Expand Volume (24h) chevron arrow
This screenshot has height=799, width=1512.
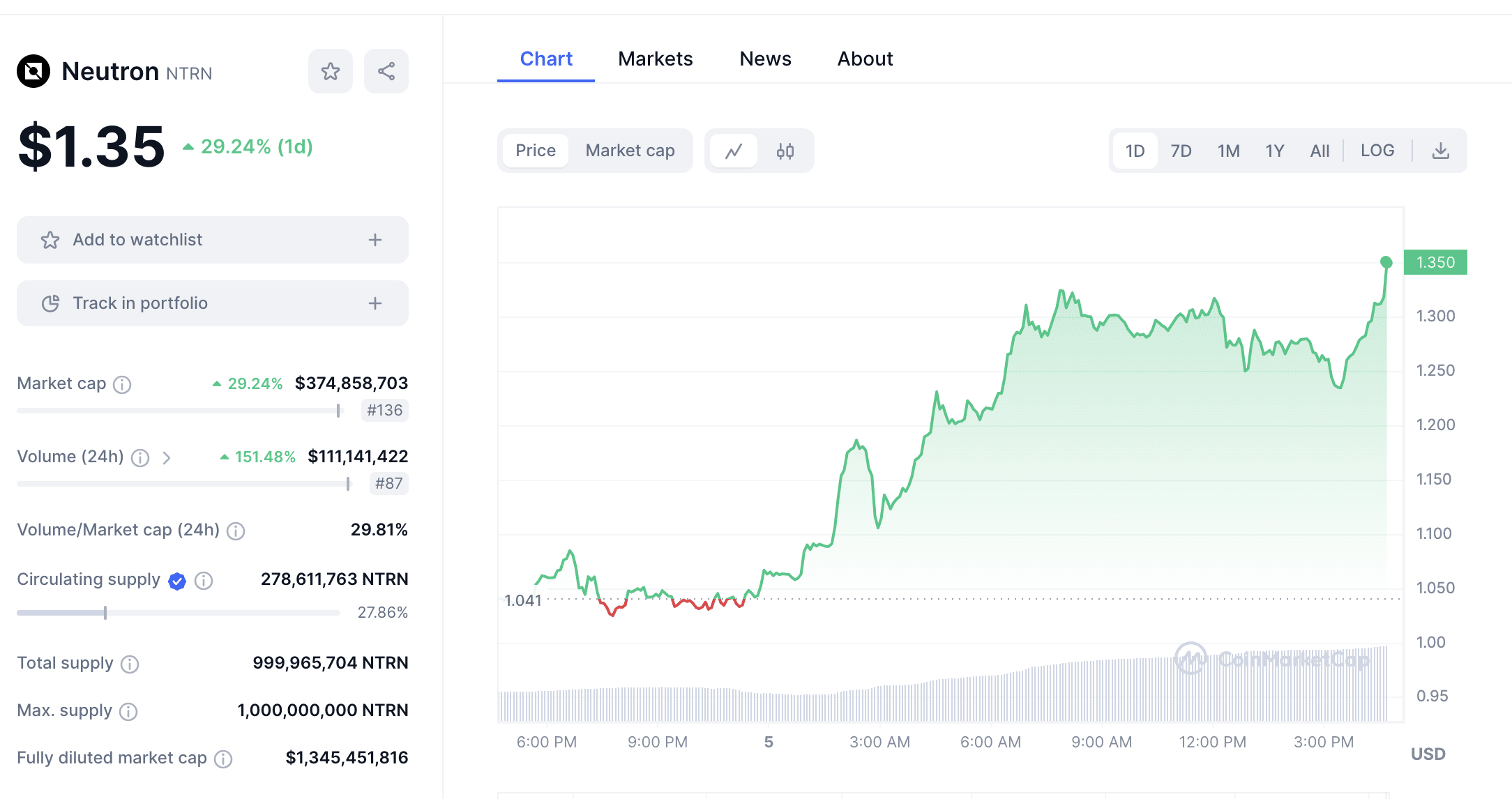[x=167, y=457]
